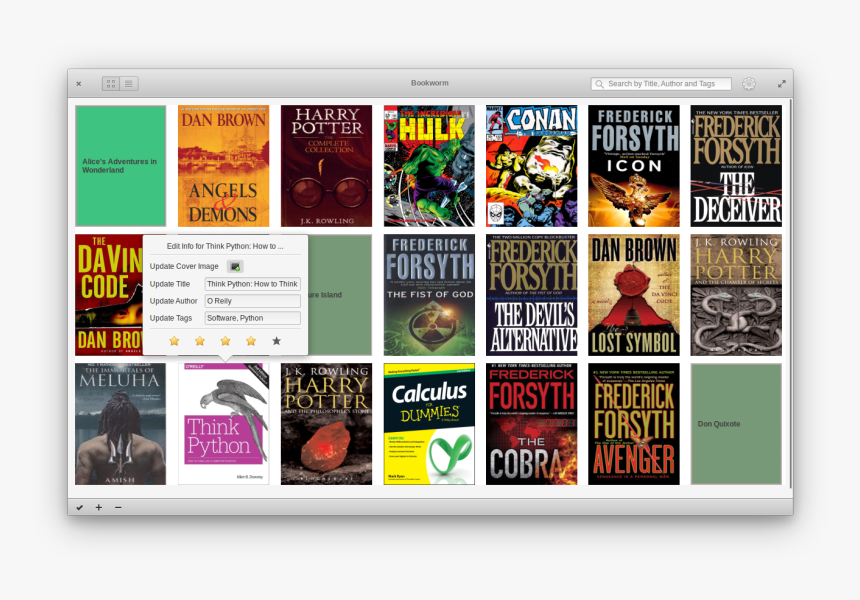This screenshot has height=600, width=860.
Task: Open The Devil's Alternative book
Action: tap(531, 295)
